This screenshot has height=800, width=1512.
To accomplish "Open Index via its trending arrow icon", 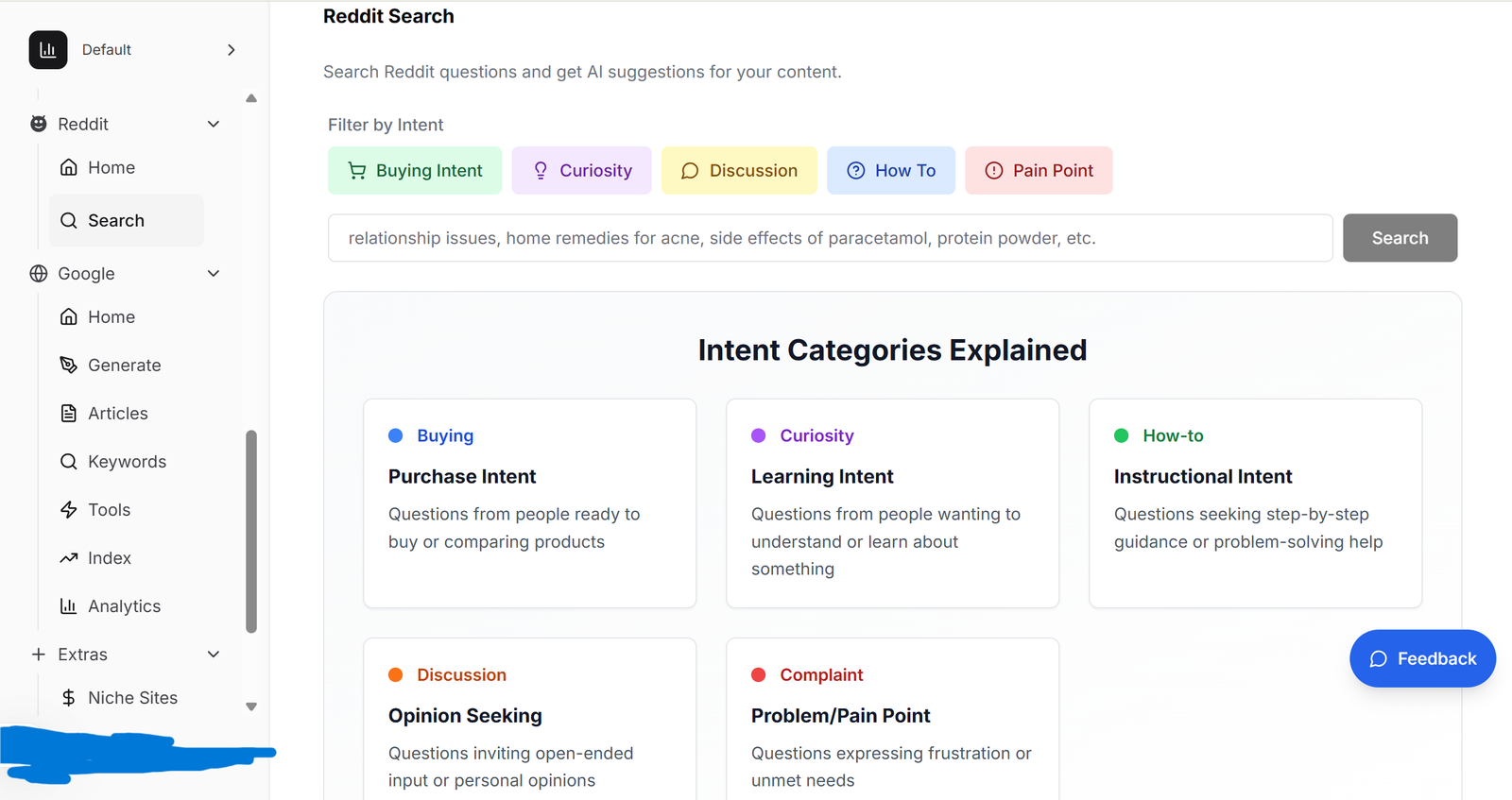I will pyautogui.click(x=69, y=558).
